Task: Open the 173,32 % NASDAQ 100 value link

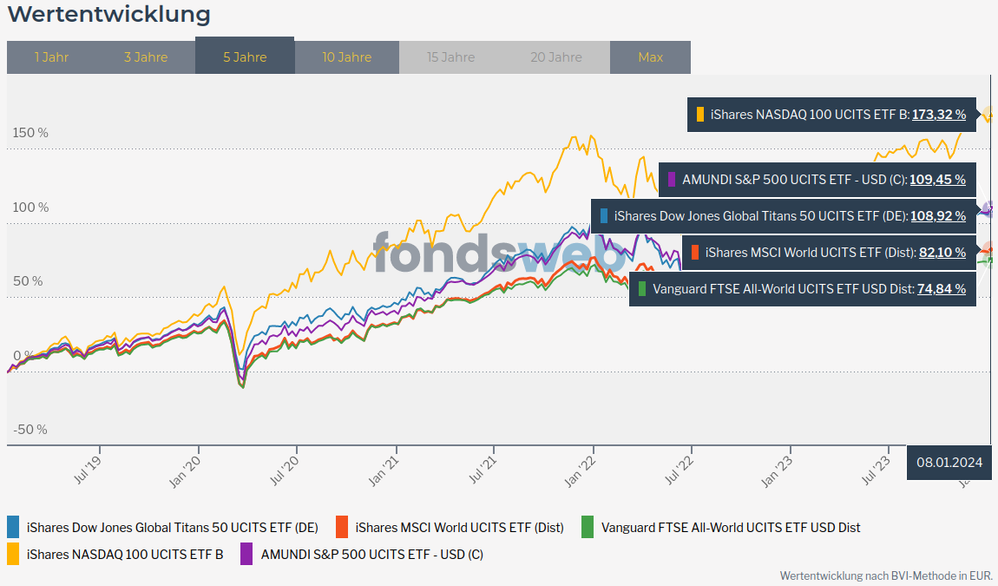Action: tap(939, 115)
